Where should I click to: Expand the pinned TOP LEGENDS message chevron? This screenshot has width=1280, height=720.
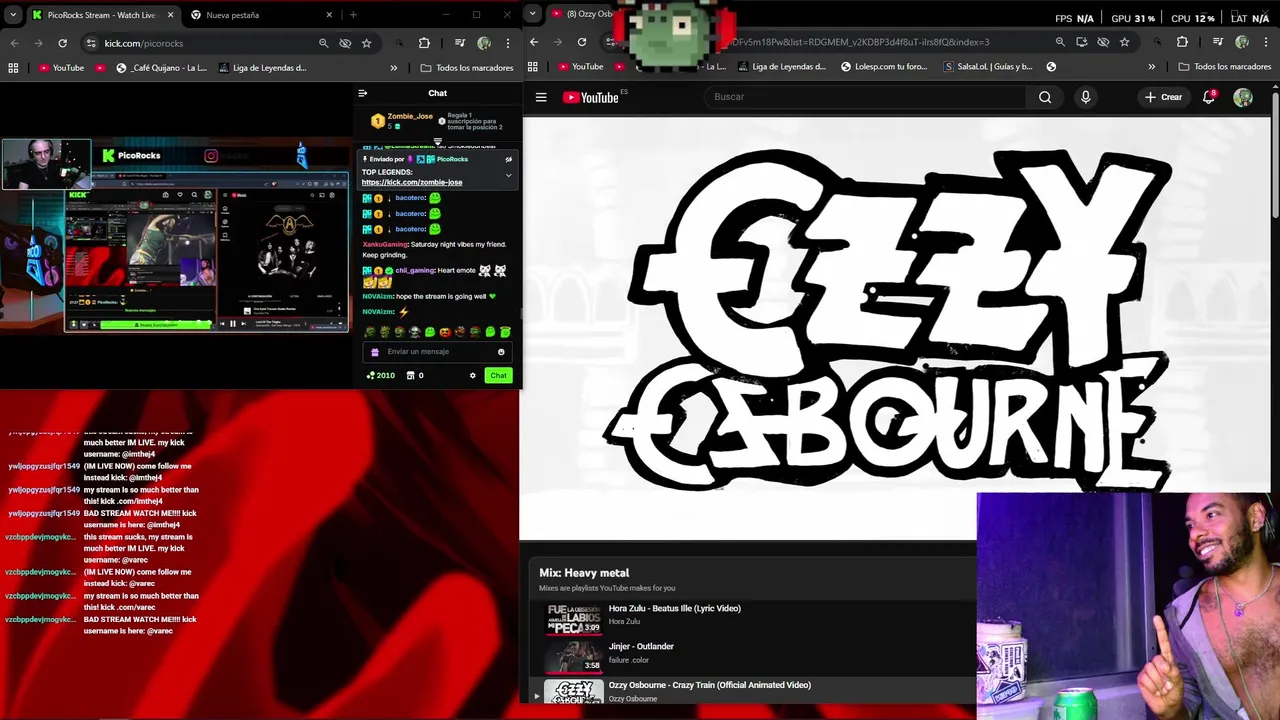[x=508, y=175]
